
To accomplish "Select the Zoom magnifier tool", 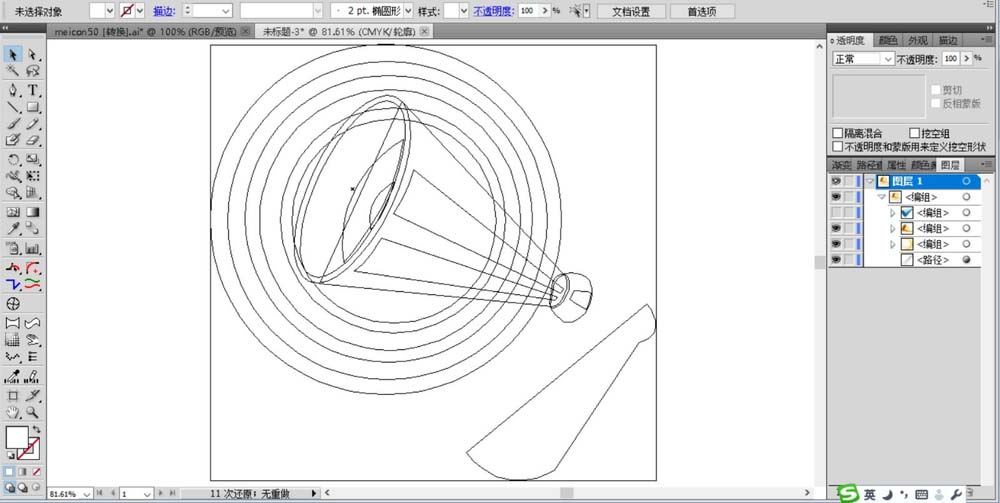I will click(33, 412).
